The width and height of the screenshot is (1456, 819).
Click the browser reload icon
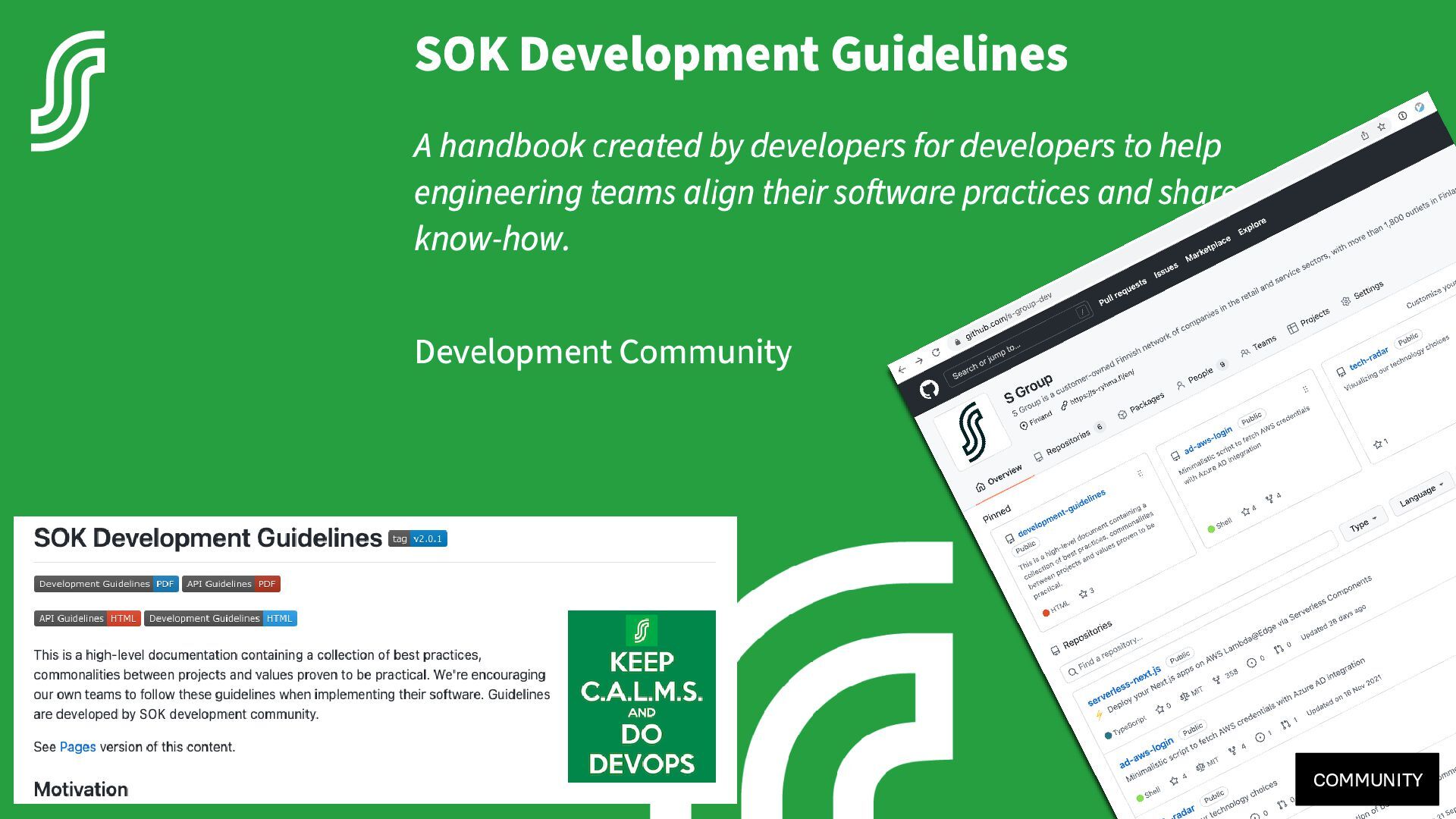pyautogui.click(x=936, y=353)
